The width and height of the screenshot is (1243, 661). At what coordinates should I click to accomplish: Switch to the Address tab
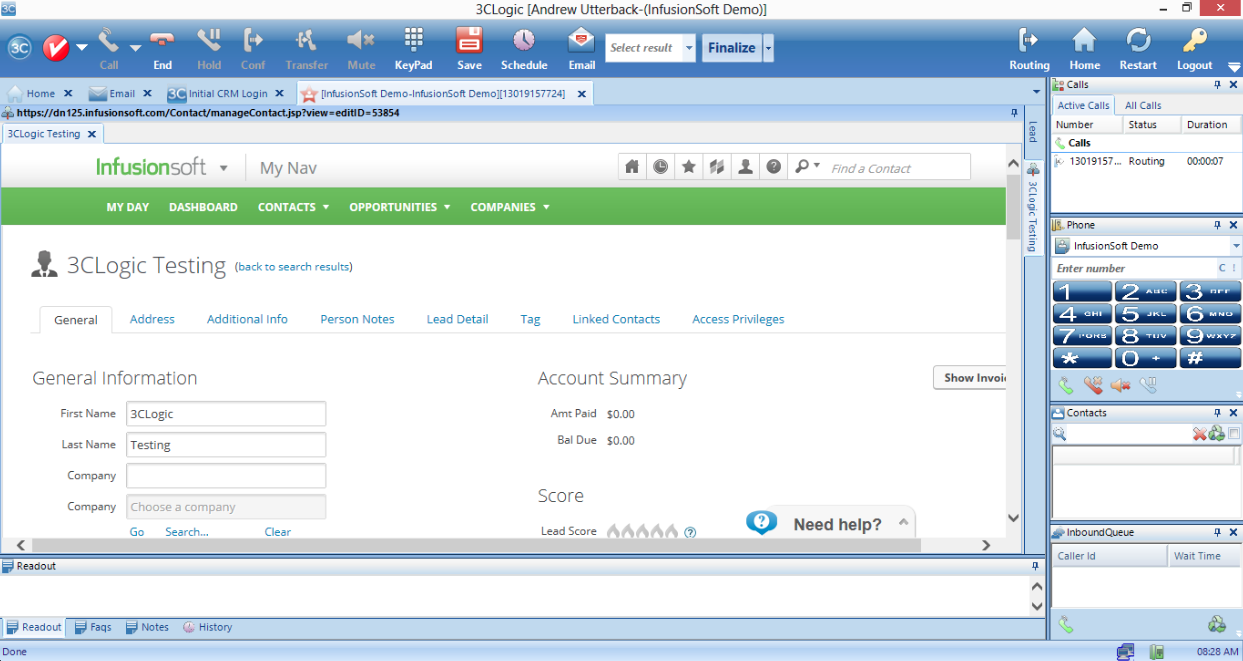(152, 319)
